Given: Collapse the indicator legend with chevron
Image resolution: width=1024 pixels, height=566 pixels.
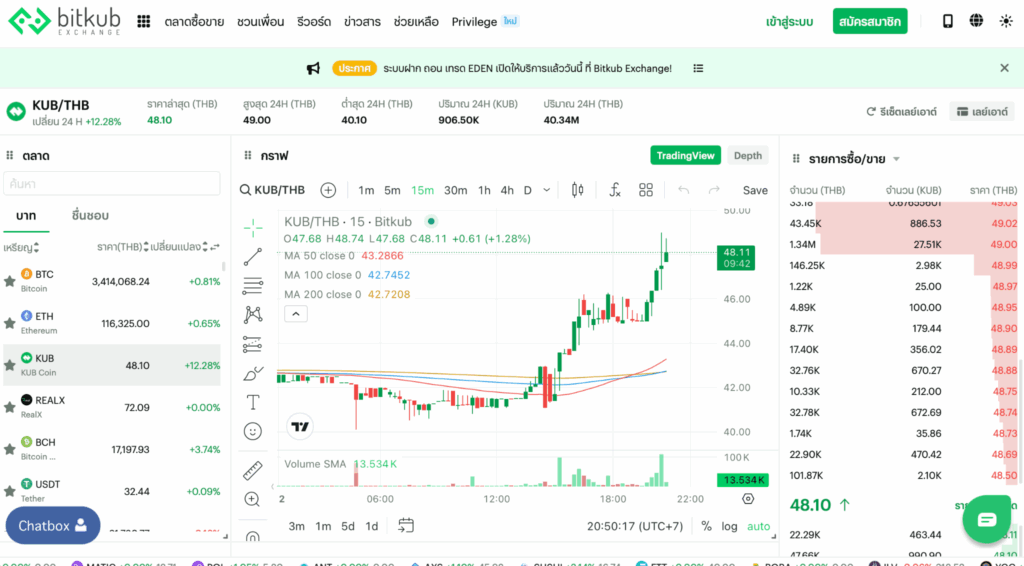Looking at the screenshot, I should click(296, 314).
